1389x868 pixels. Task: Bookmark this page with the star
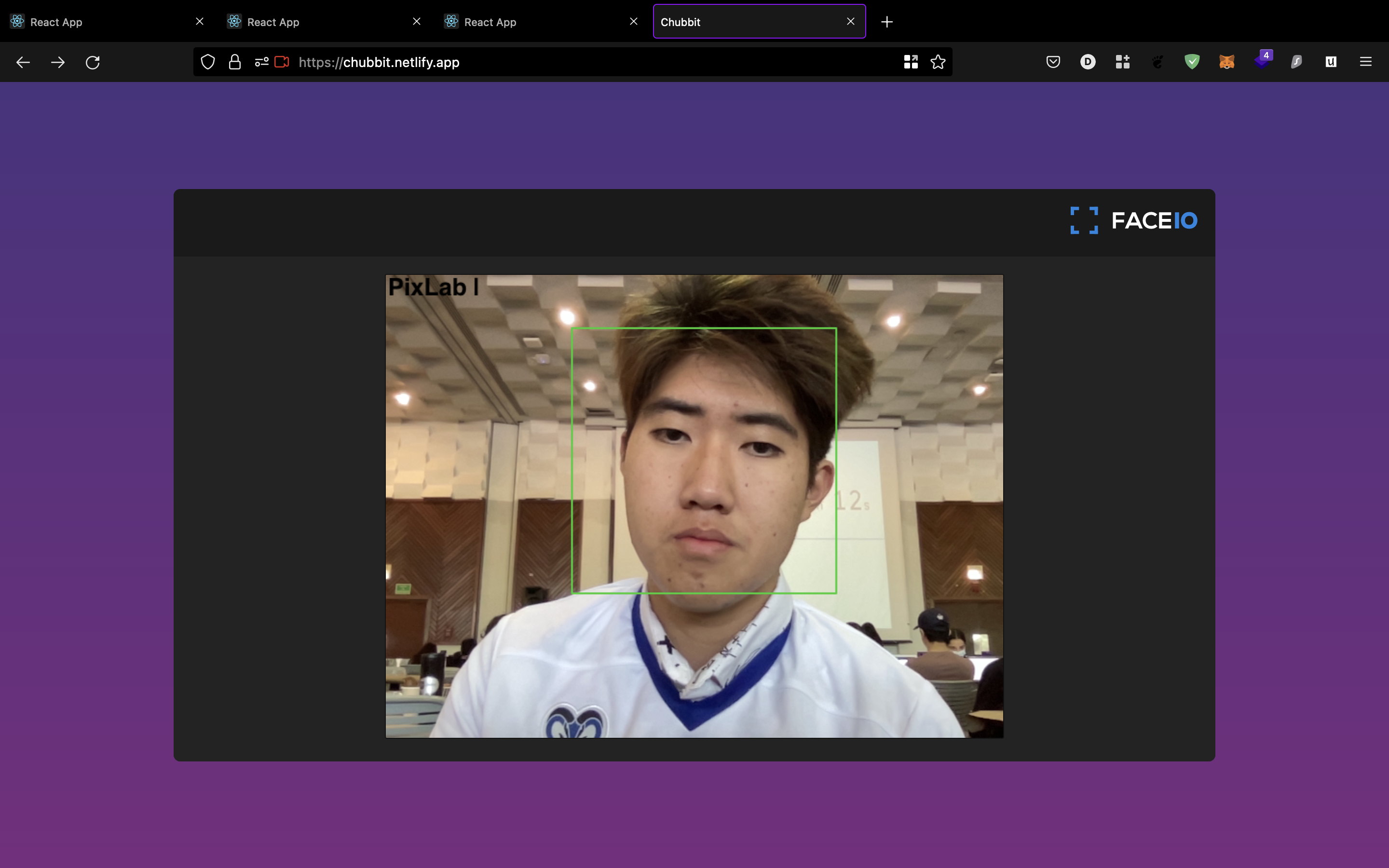(x=938, y=62)
